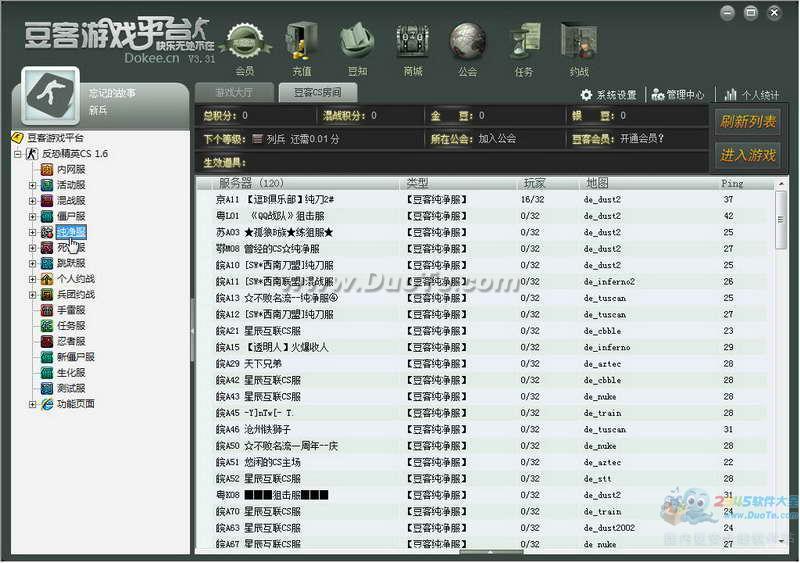Click the server list scroll up arrow
The height and width of the screenshot is (563, 800).
[781, 183]
